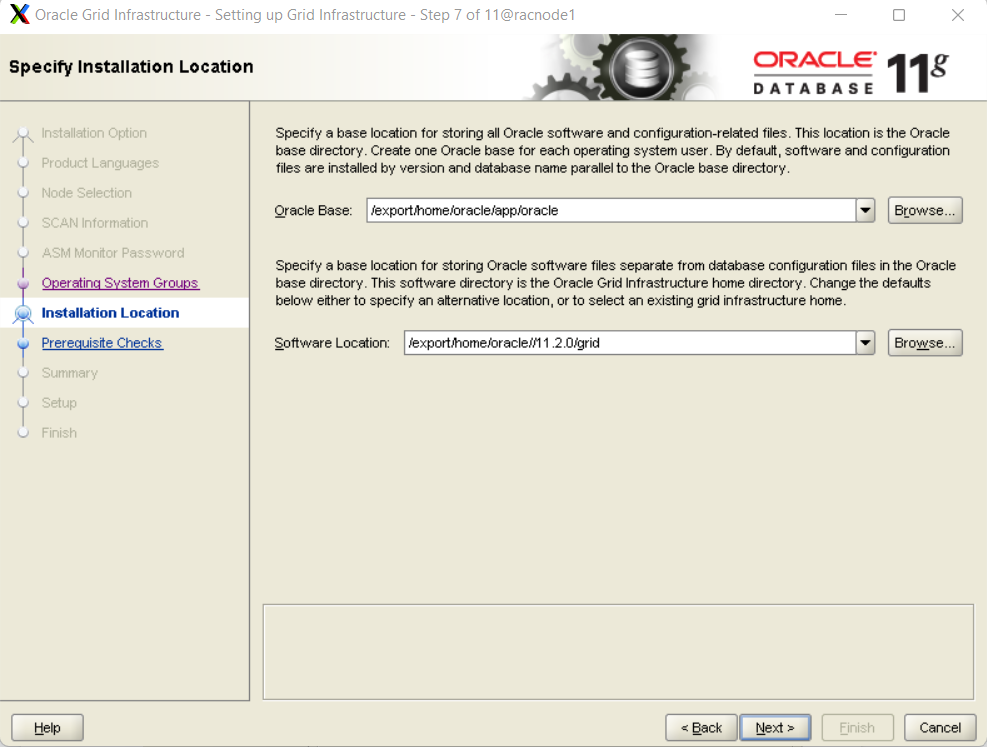Click the Prerequisite Checks step bullet
The image size is (987, 747).
23,344
